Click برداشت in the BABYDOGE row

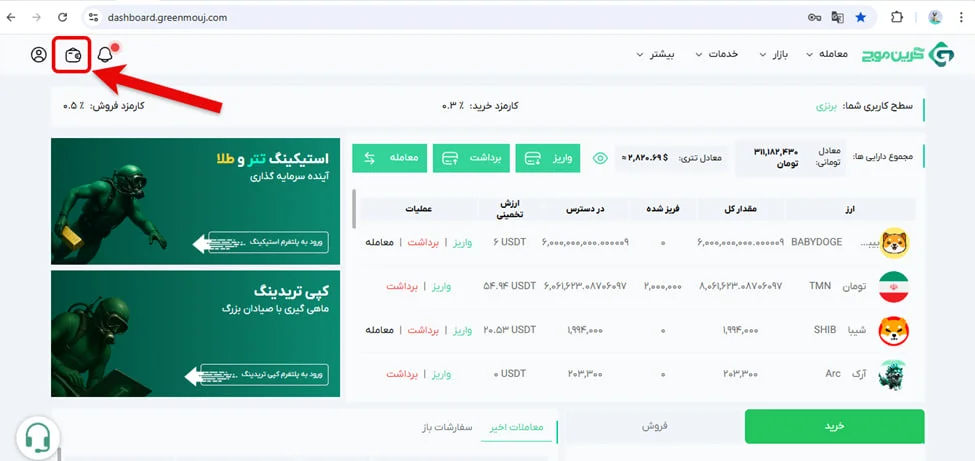[x=423, y=243]
